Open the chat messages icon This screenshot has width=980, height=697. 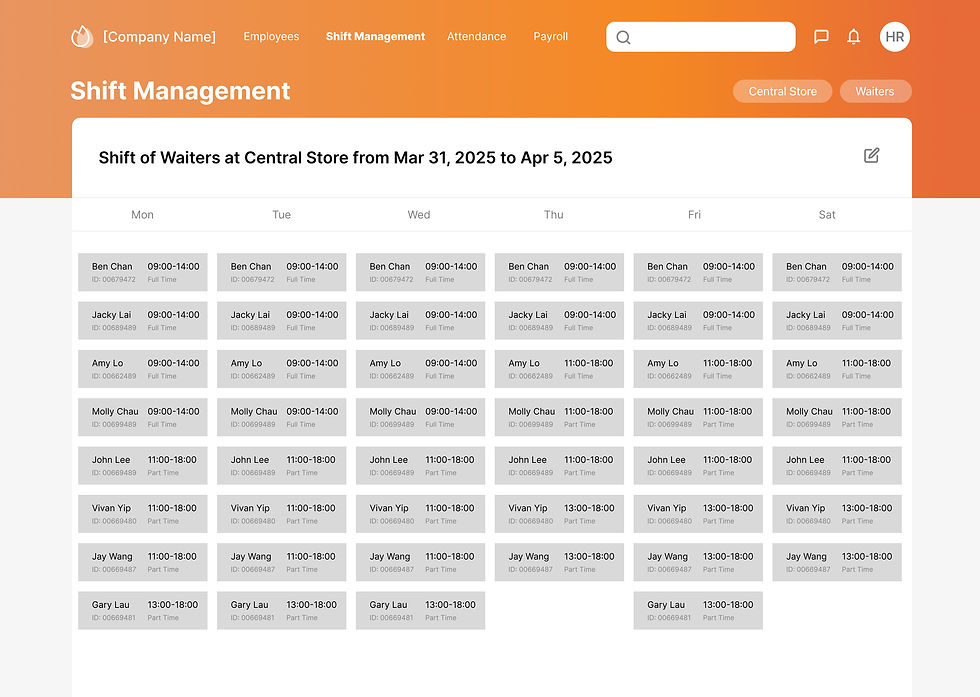coord(821,36)
